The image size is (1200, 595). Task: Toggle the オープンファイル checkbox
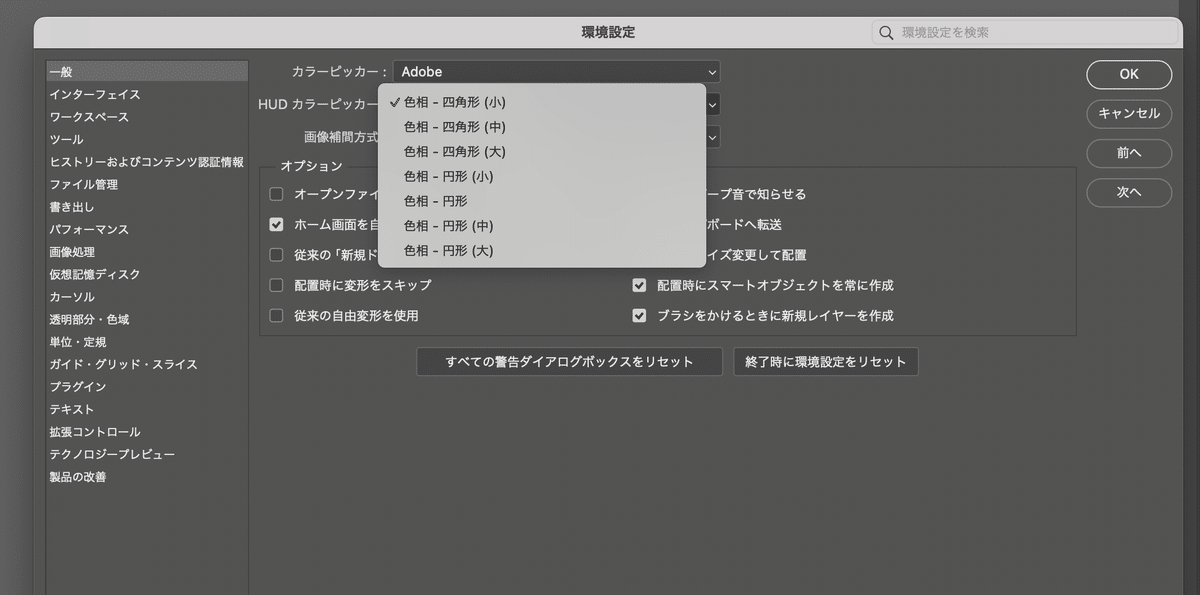(276, 194)
